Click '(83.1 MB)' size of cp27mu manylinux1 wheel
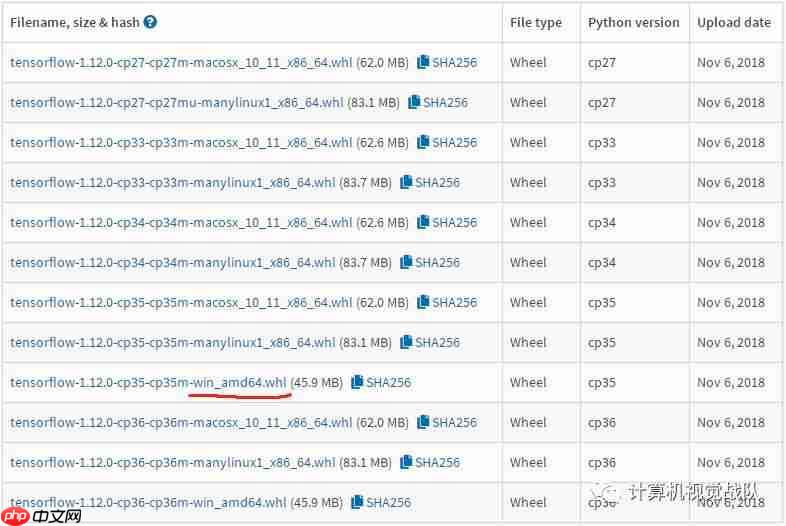Screen dimensions: 786x526 [x=373, y=103]
